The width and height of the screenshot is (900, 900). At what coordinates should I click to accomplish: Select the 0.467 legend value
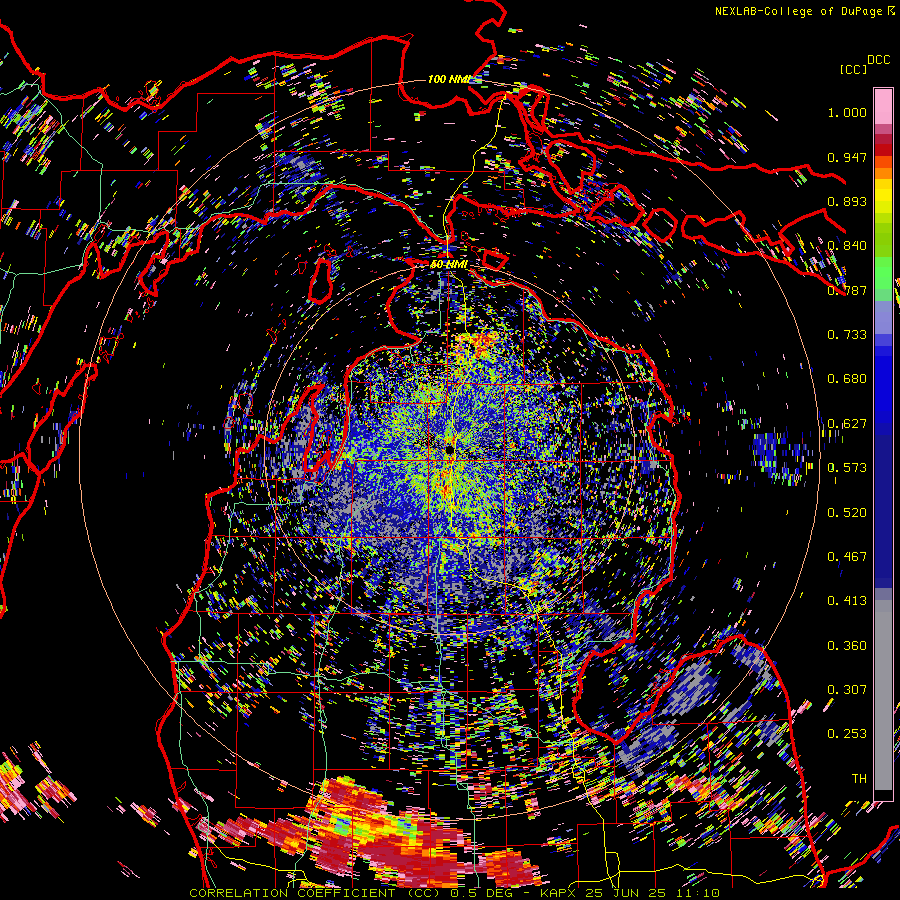point(847,557)
